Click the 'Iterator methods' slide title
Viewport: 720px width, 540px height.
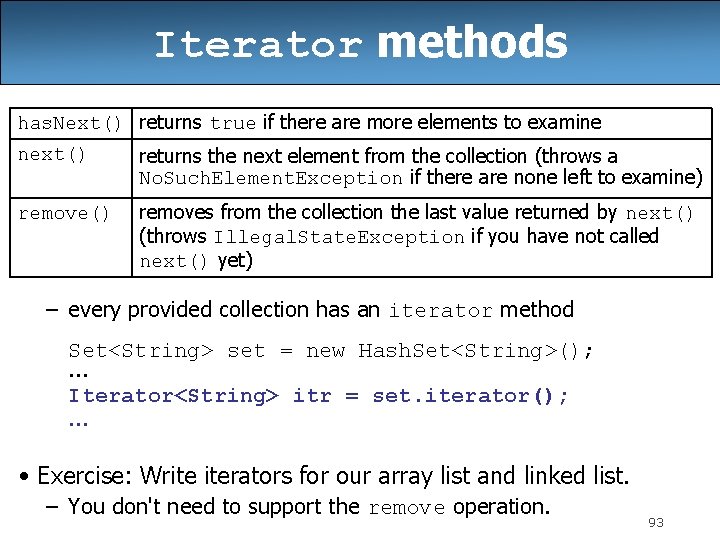360,43
